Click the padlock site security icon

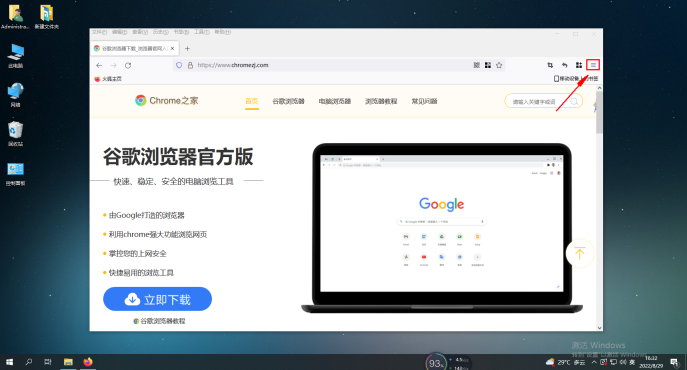click(x=190, y=65)
